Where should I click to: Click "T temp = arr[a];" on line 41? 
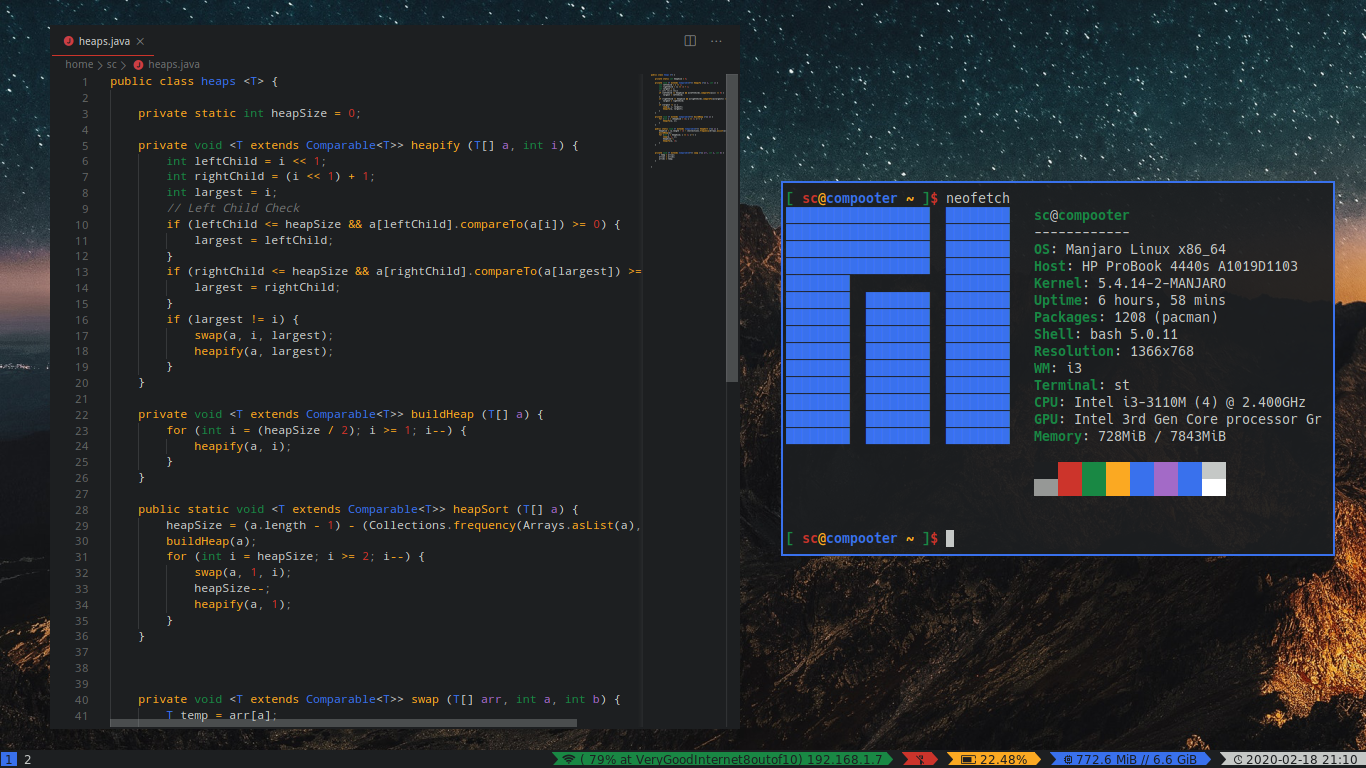pos(221,715)
